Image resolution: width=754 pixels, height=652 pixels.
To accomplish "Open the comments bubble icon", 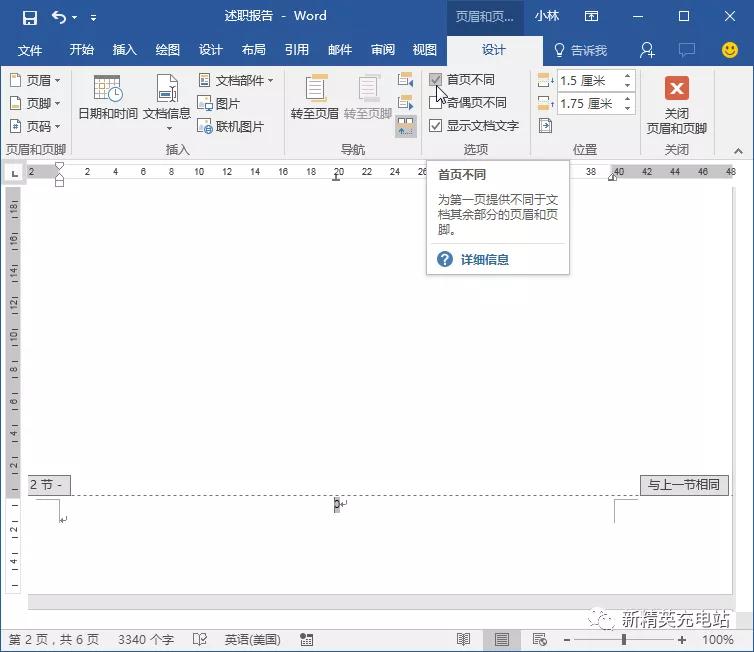I will [x=687, y=50].
